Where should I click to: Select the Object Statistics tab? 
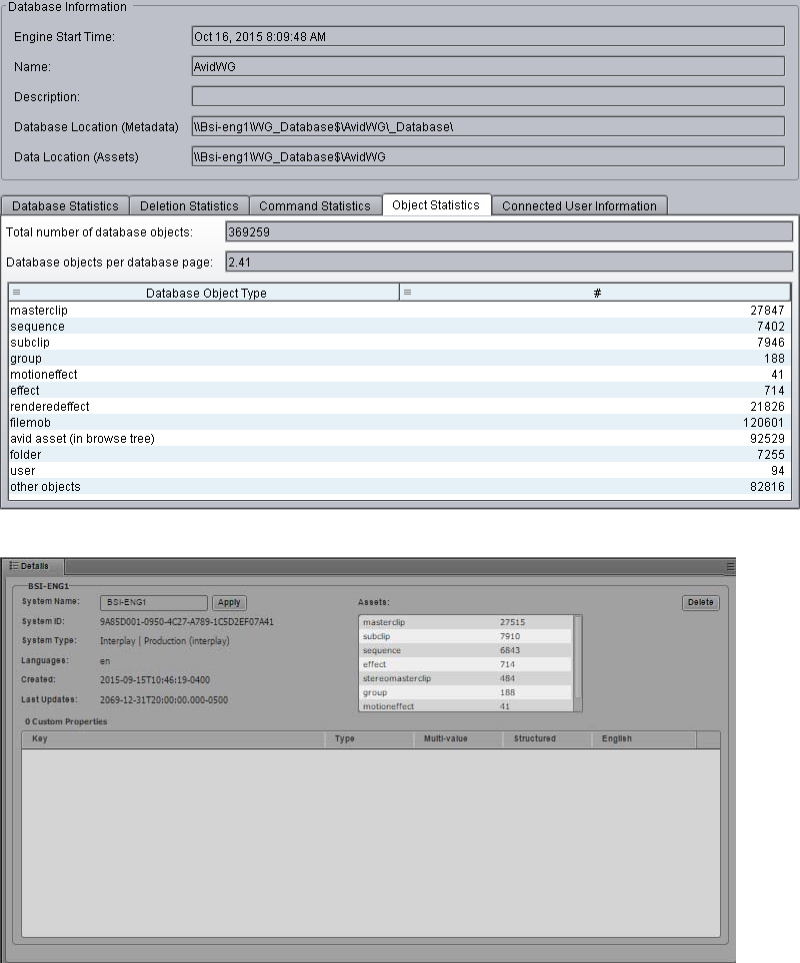(x=436, y=205)
